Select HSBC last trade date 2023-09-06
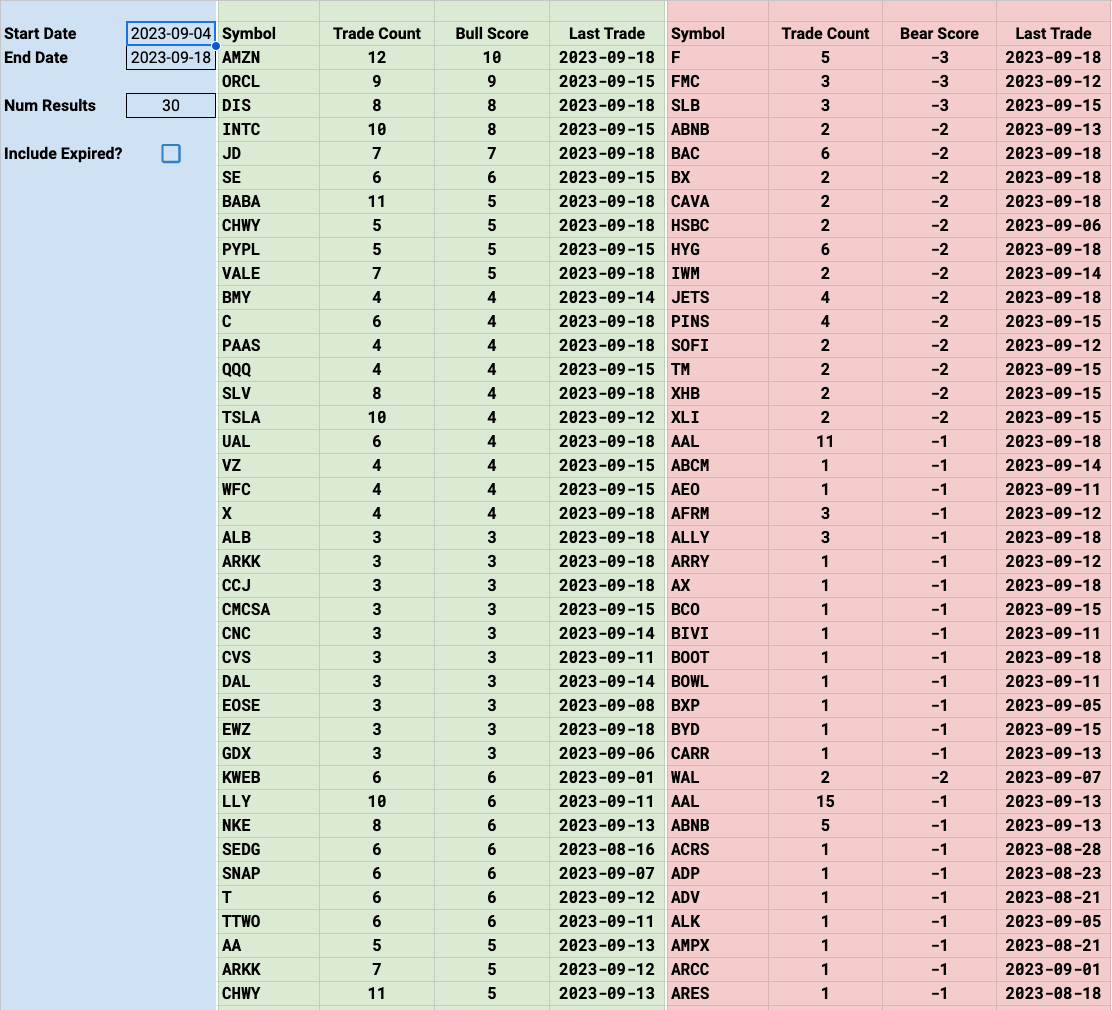 point(1053,226)
